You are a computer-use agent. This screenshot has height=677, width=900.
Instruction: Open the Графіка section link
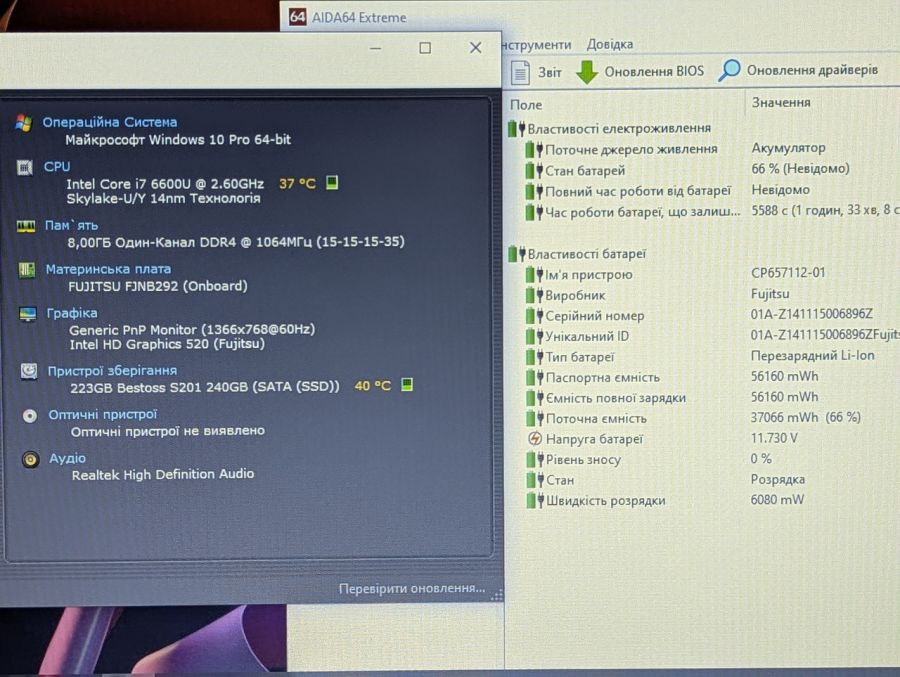[x=72, y=313]
